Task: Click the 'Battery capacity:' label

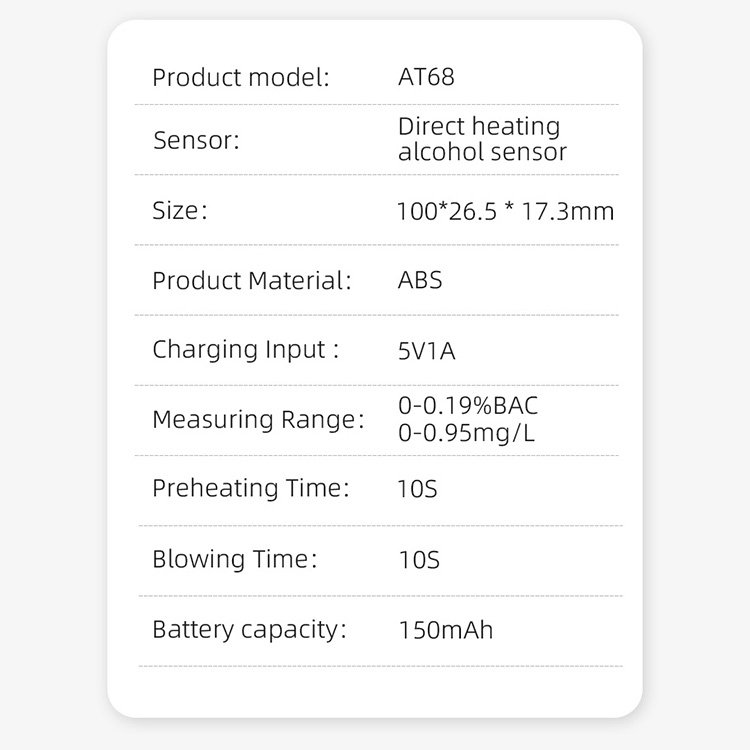Action: click(x=249, y=630)
